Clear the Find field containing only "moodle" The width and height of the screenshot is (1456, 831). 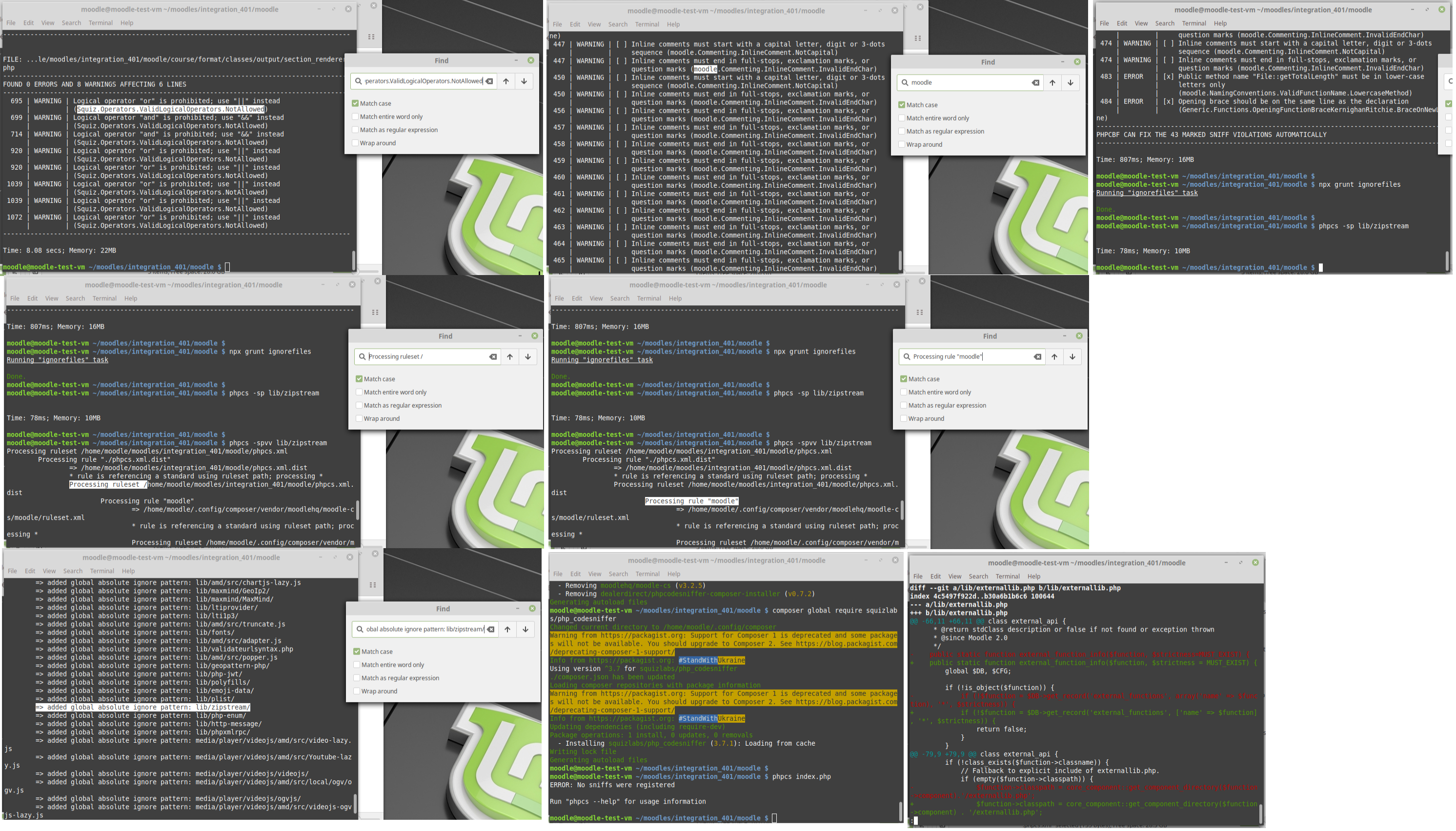point(1035,83)
